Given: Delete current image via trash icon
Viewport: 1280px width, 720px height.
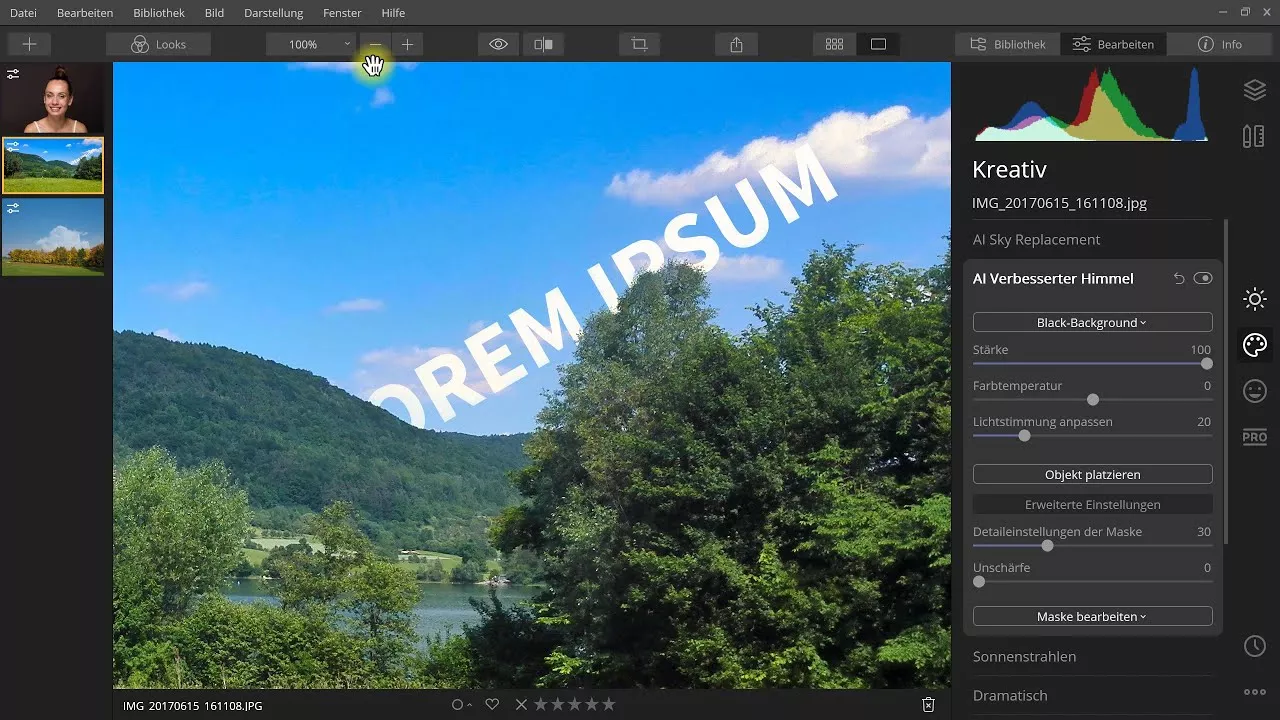Looking at the screenshot, I should click(x=927, y=704).
